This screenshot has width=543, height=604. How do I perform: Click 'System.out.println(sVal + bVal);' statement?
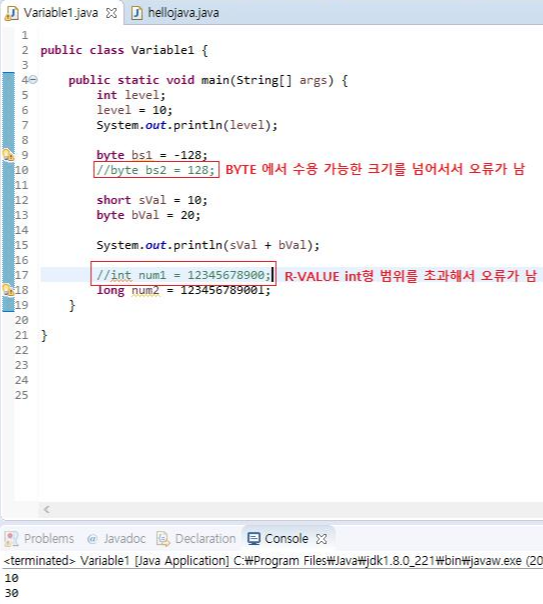208,245
